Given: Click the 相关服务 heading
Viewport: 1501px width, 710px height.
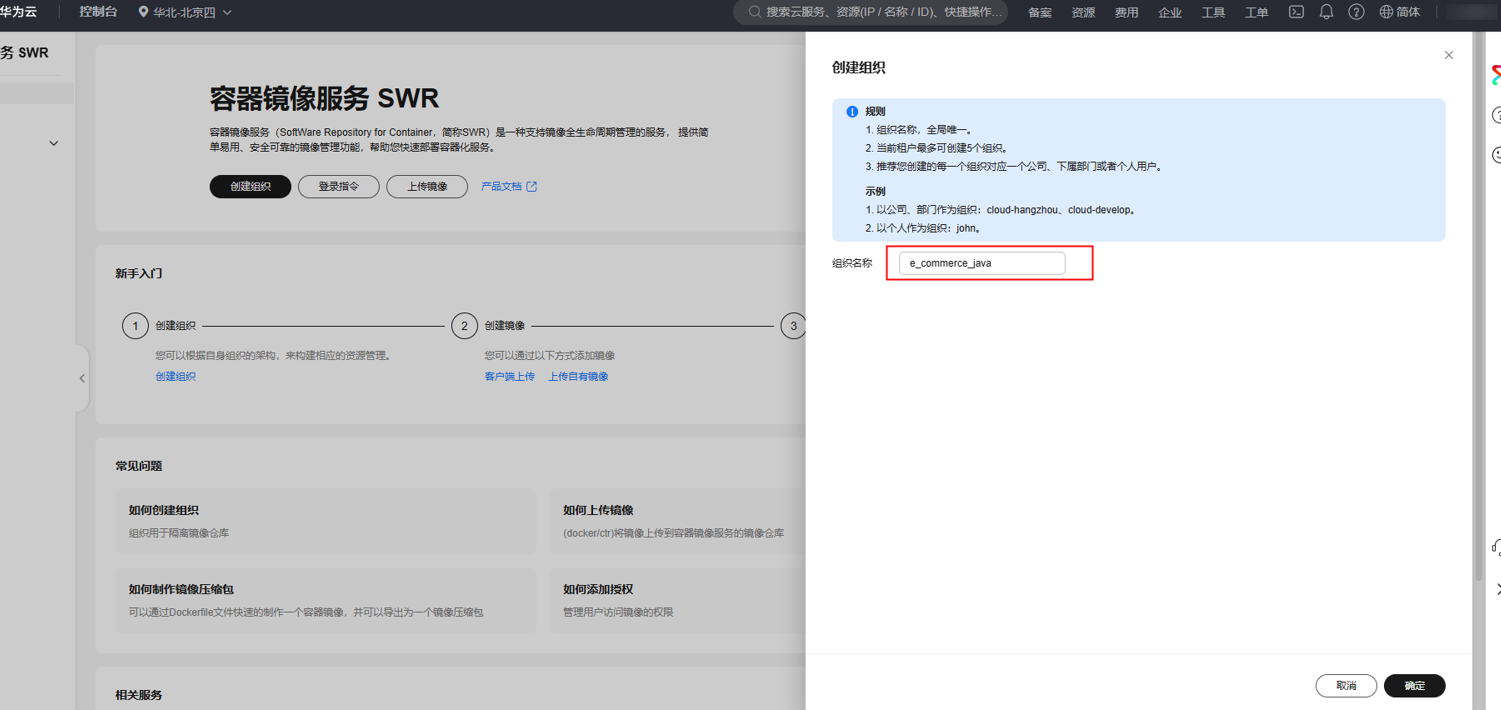Looking at the screenshot, I should click(x=139, y=695).
